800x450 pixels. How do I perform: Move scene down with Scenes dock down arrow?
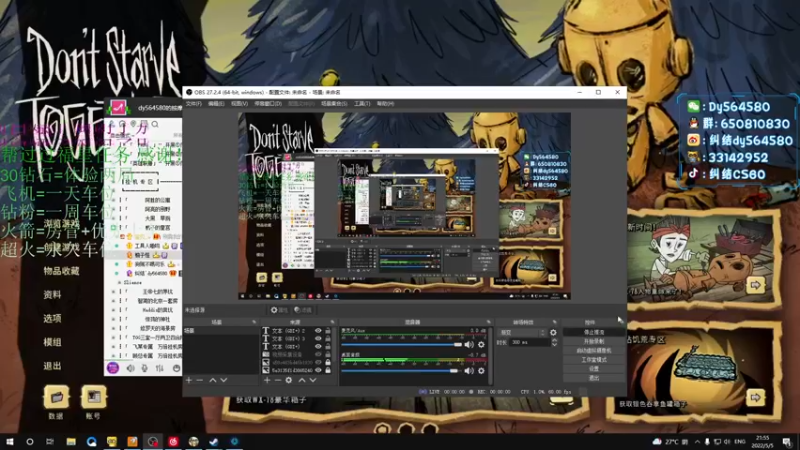click(x=223, y=380)
